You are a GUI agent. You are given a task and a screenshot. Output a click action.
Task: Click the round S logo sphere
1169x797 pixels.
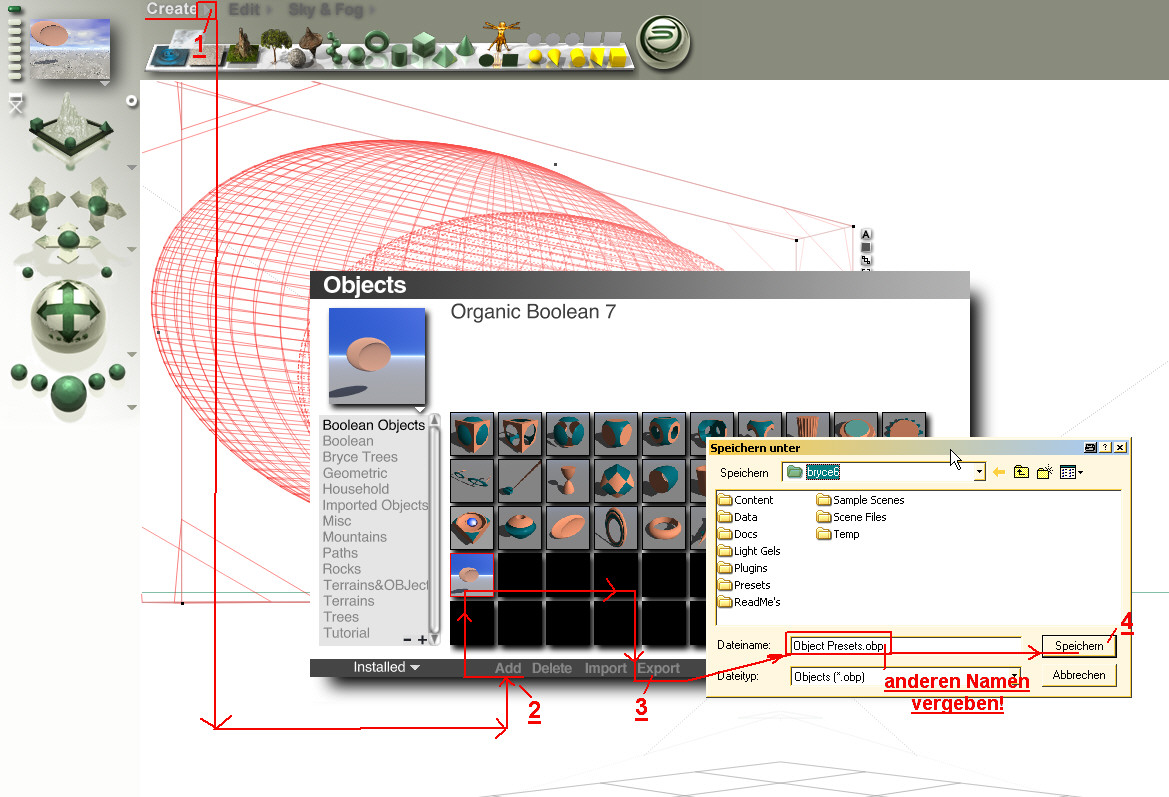(664, 42)
